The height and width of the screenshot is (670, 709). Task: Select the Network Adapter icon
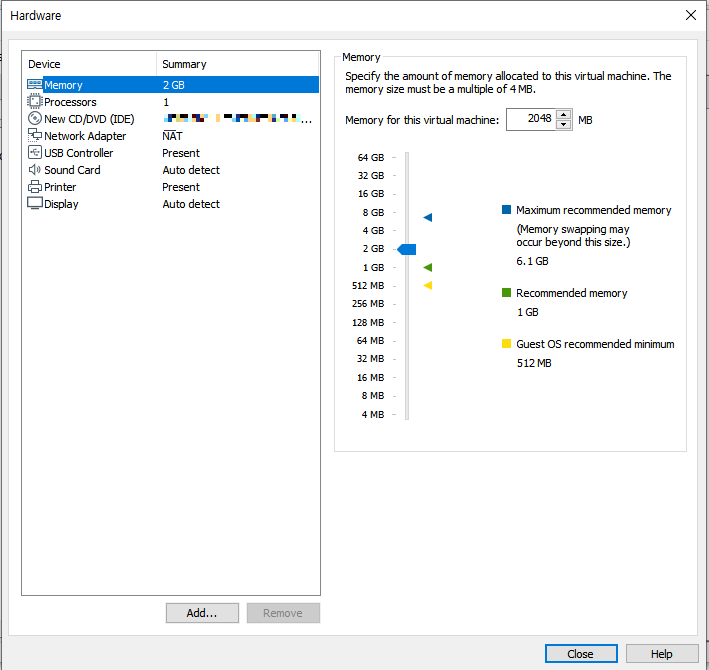[34, 136]
